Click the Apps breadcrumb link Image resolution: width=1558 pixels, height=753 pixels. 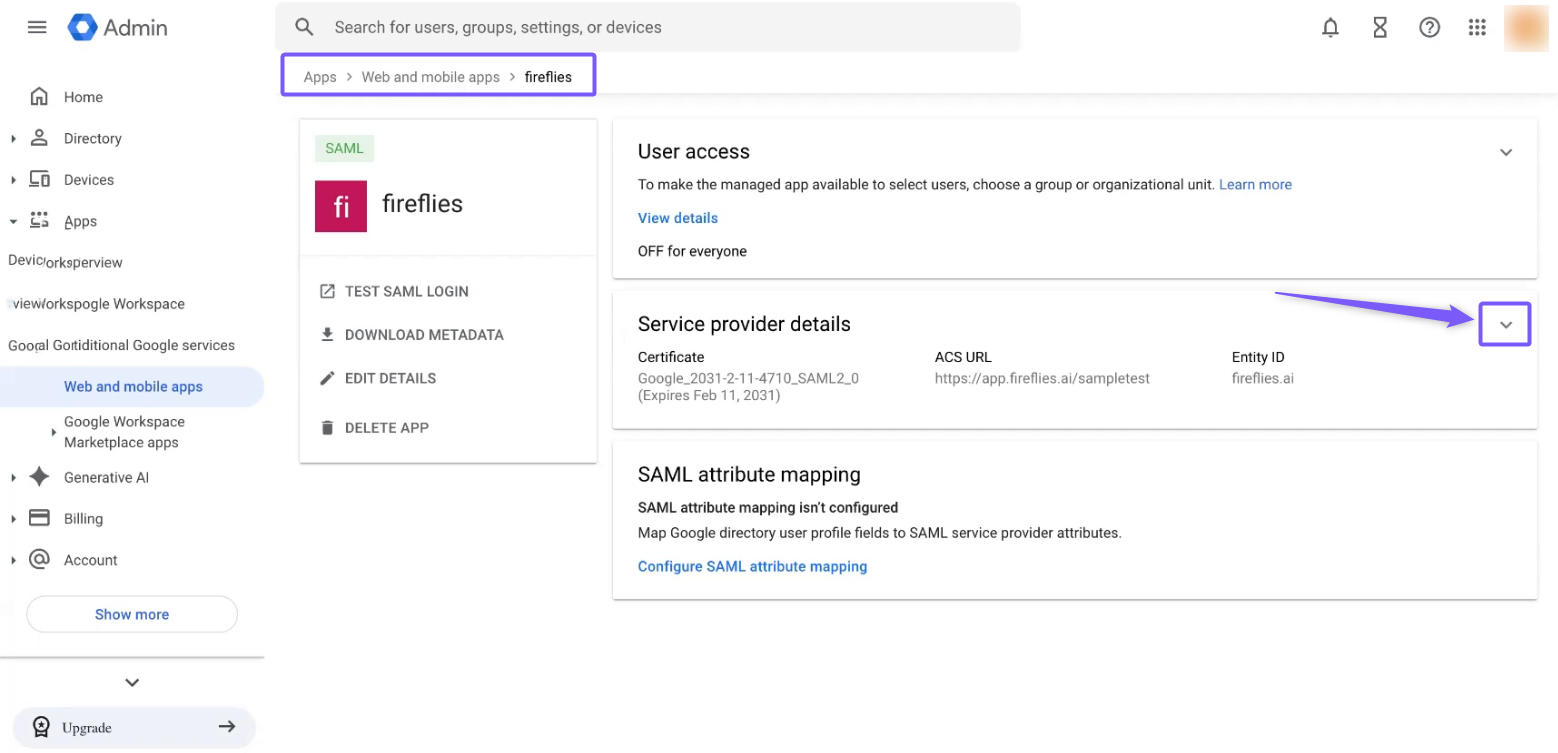coord(320,77)
